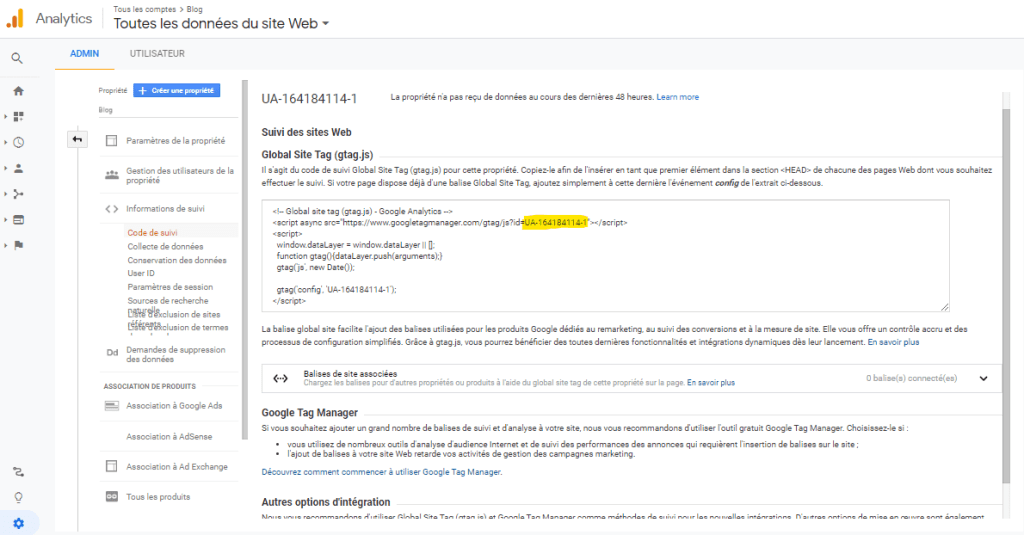Select Code de suivi submenu item

pyautogui.click(x=152, y=233)
